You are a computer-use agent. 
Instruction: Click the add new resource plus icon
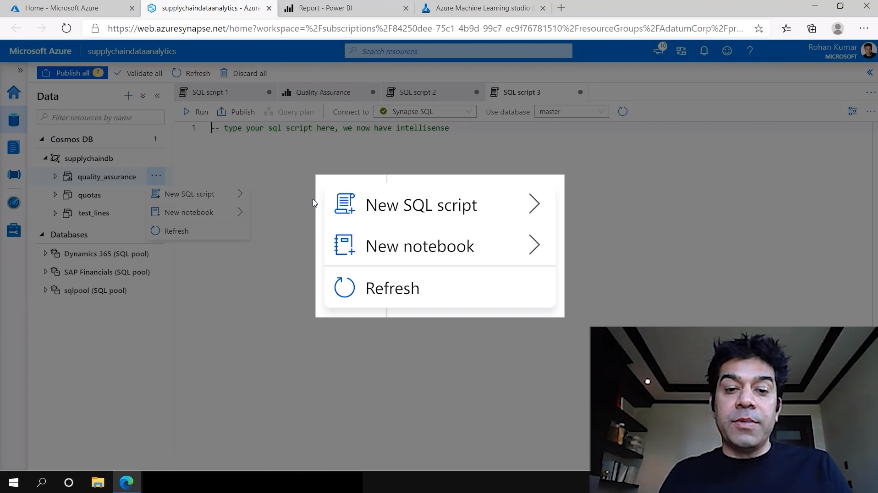coord(128,96)
